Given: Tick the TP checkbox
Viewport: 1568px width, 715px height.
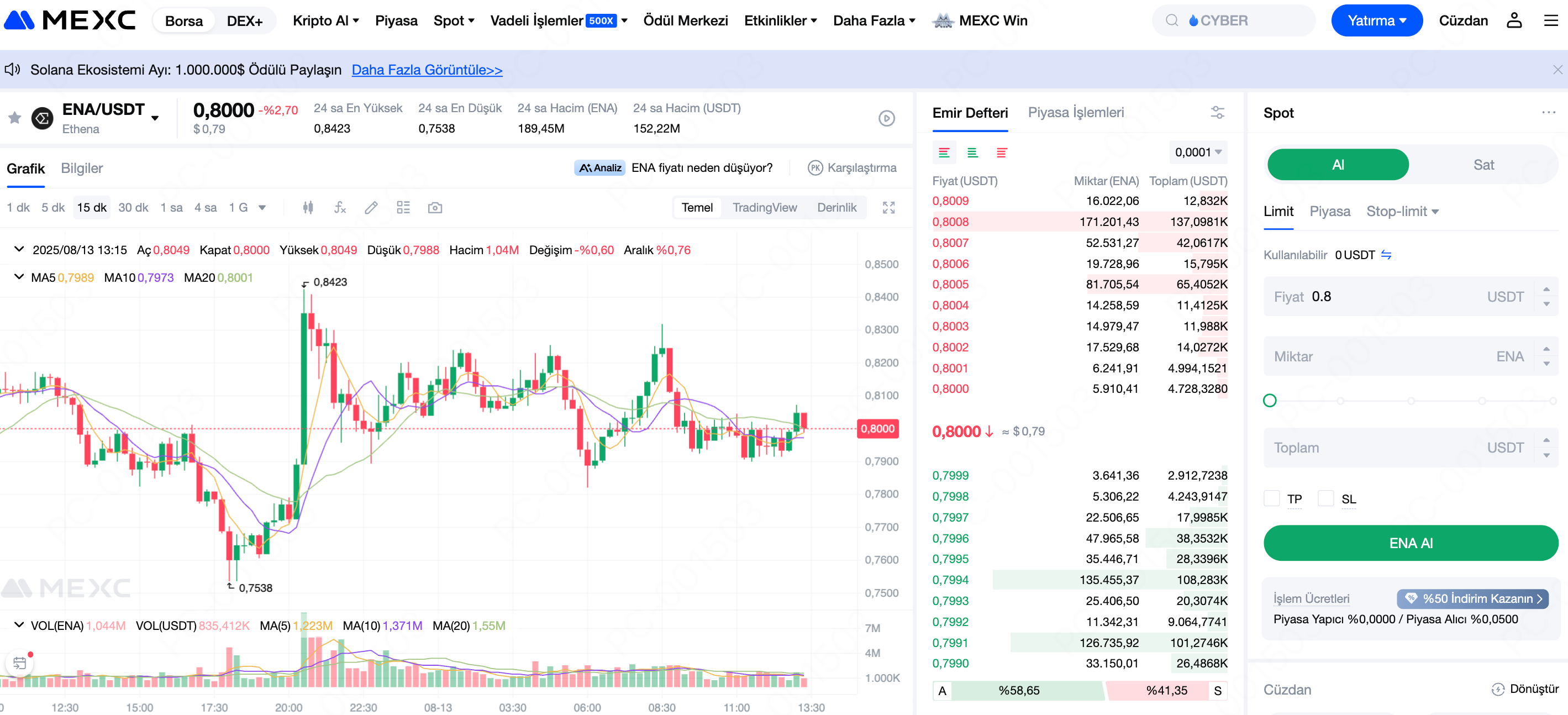Looking at the screenshot, I should 1271,498.
